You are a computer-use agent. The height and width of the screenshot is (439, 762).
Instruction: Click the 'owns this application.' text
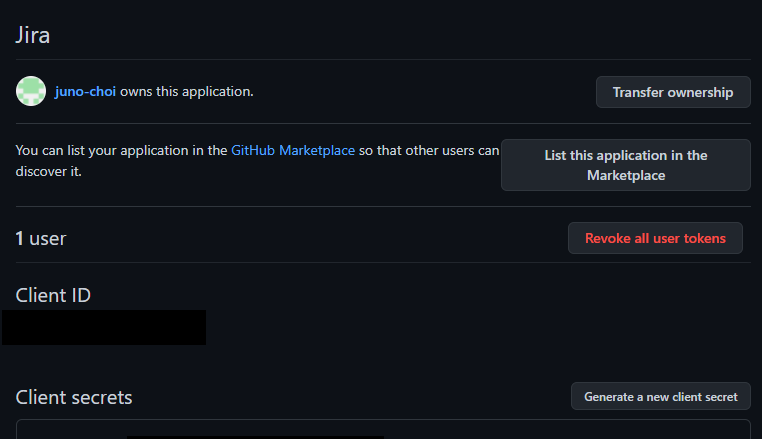coord(187,91)
